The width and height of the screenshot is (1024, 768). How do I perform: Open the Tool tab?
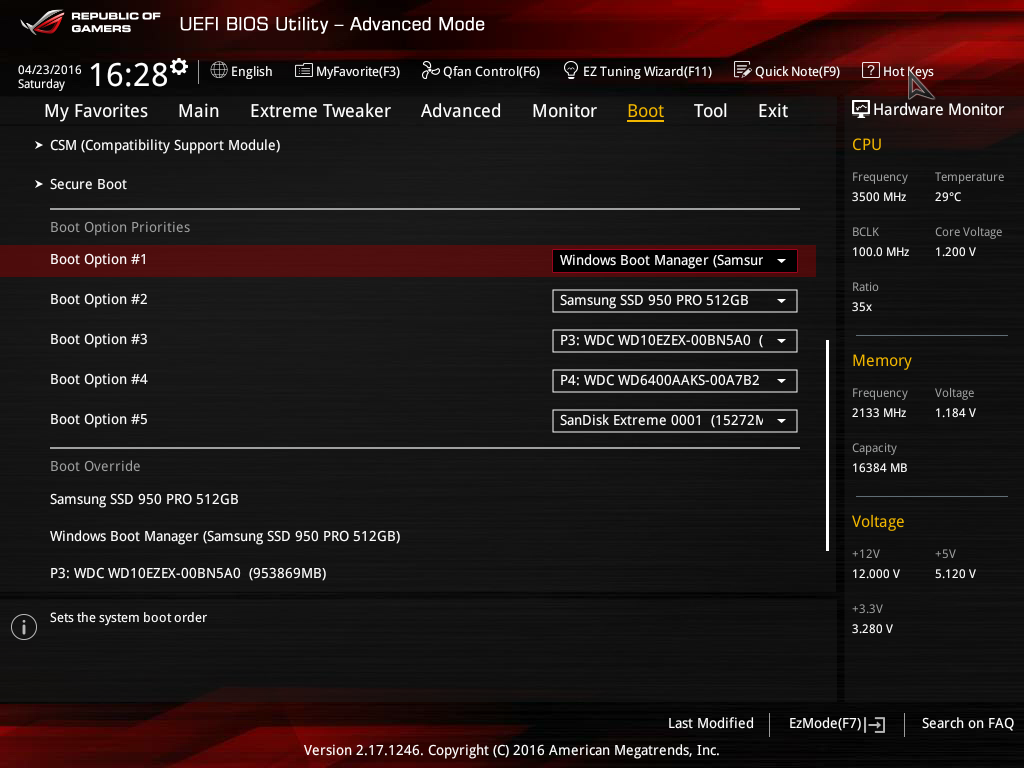click(710, 111)
